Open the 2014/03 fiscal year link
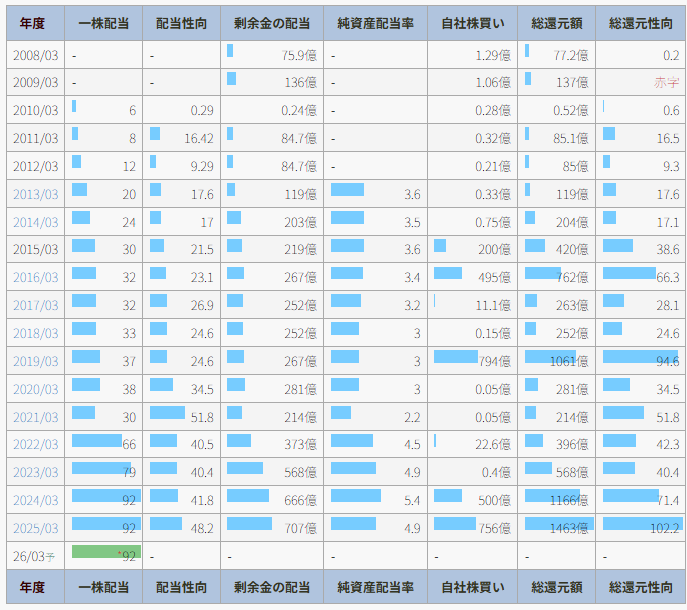Screen dimensions: 687x610 35,223
